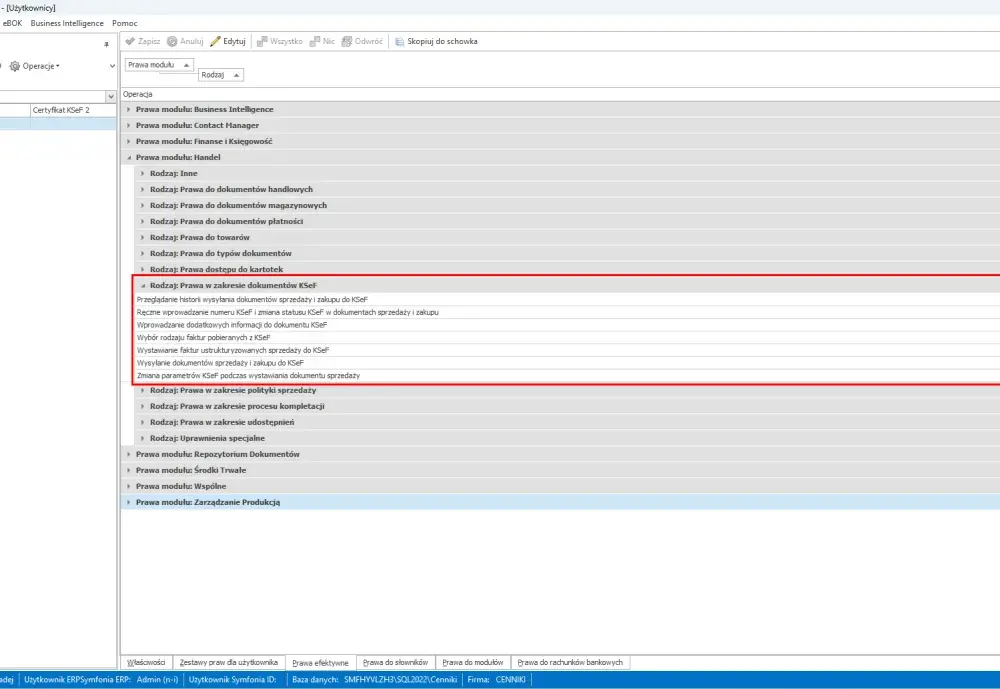The width and height of the screenshot is (1000, 689).
Task: Switch to Prawa do rachunków bankowych tab
Action: tap(570, 662)
